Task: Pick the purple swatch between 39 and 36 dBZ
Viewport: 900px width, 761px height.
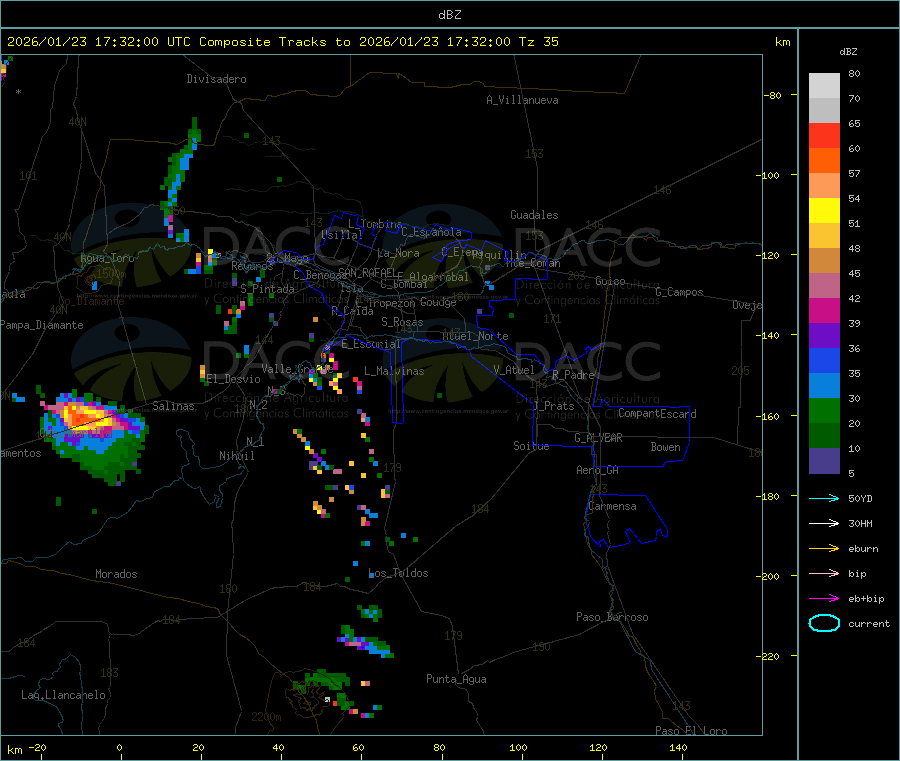Action: [x=824, y=336]
